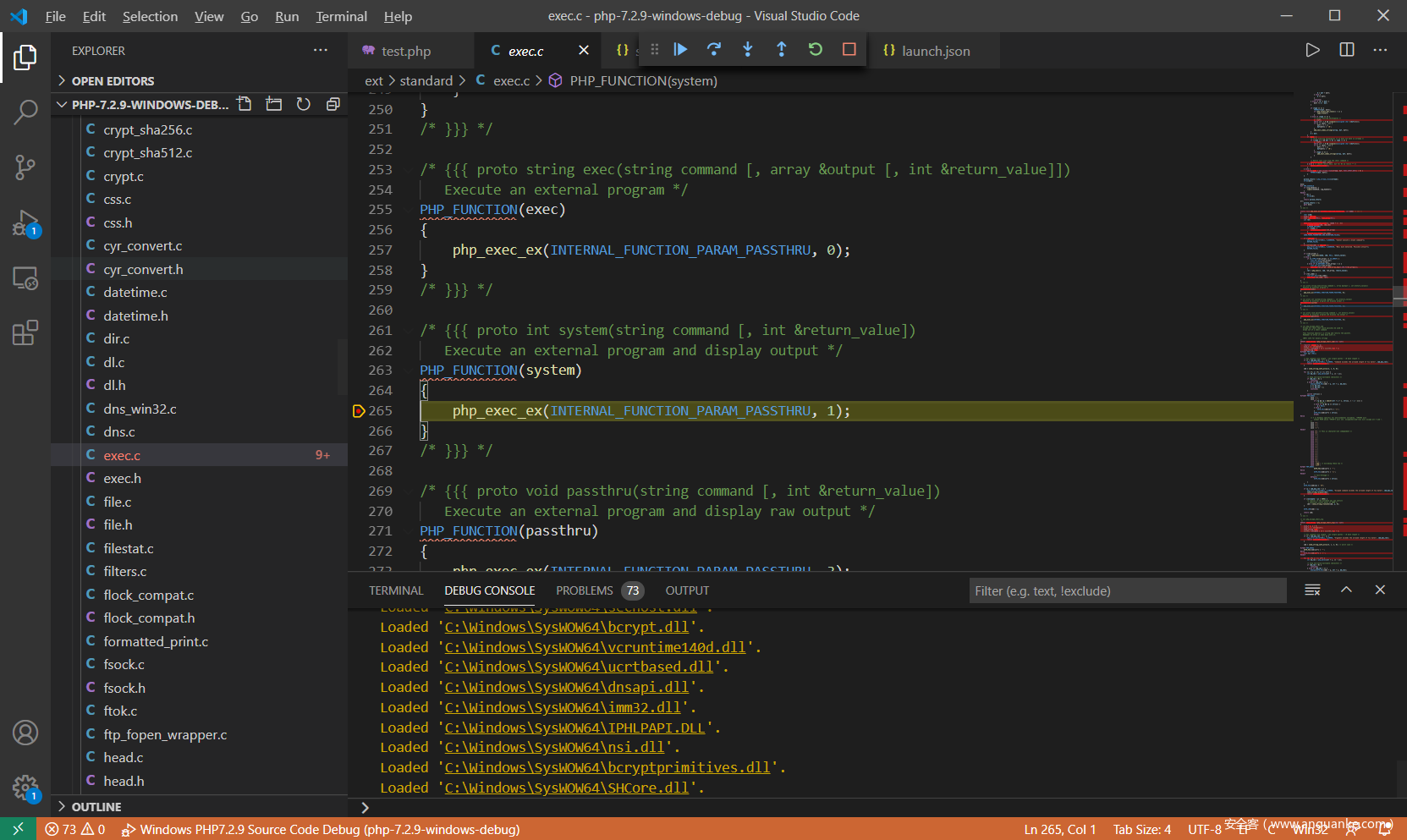Screen dimensions: 1407x840
Task: Click the Step Into debug button
Action: click(748, 50)
